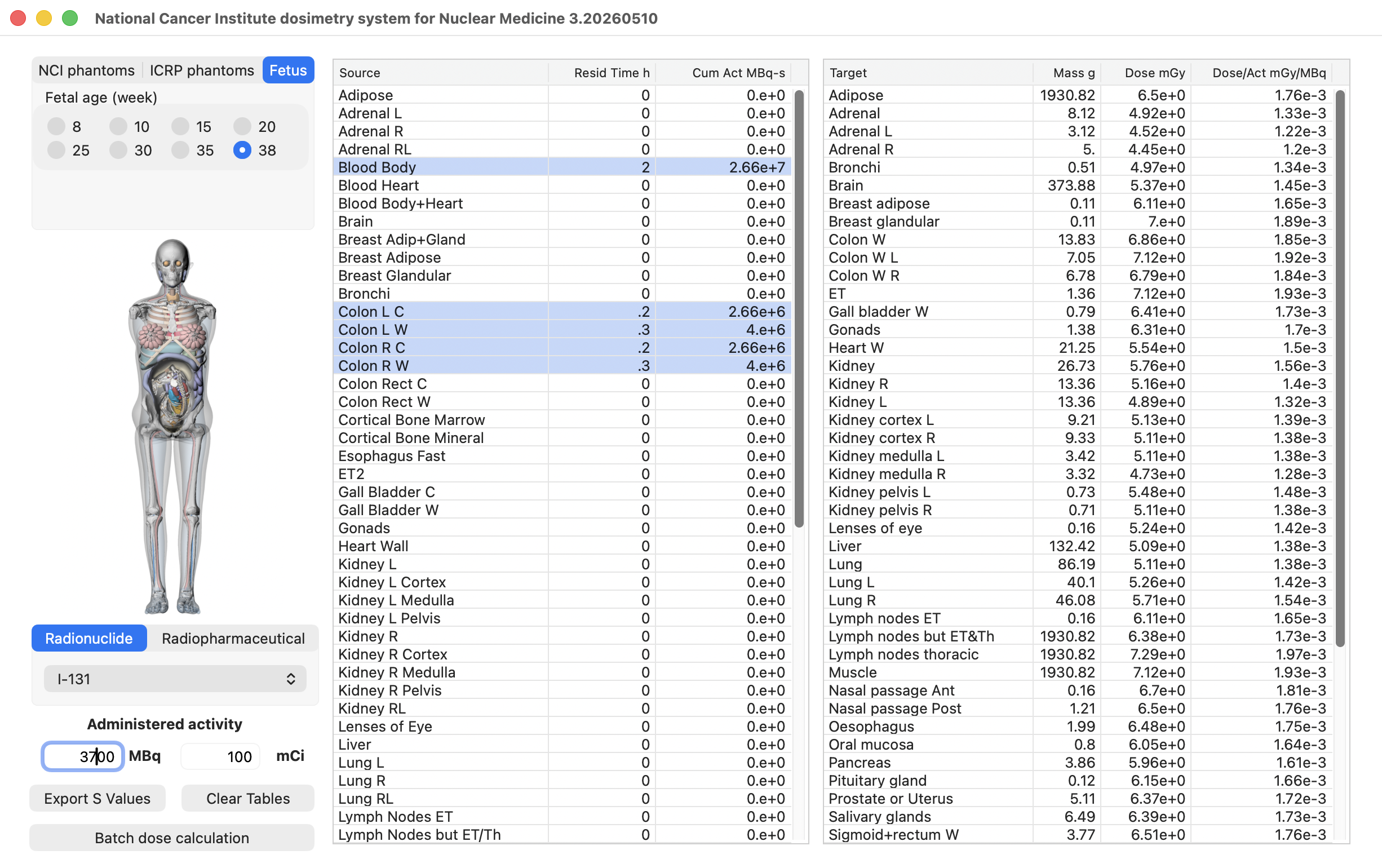
Task: Select the Lymph nodes thoracic target row
Action: (1078, 654)
